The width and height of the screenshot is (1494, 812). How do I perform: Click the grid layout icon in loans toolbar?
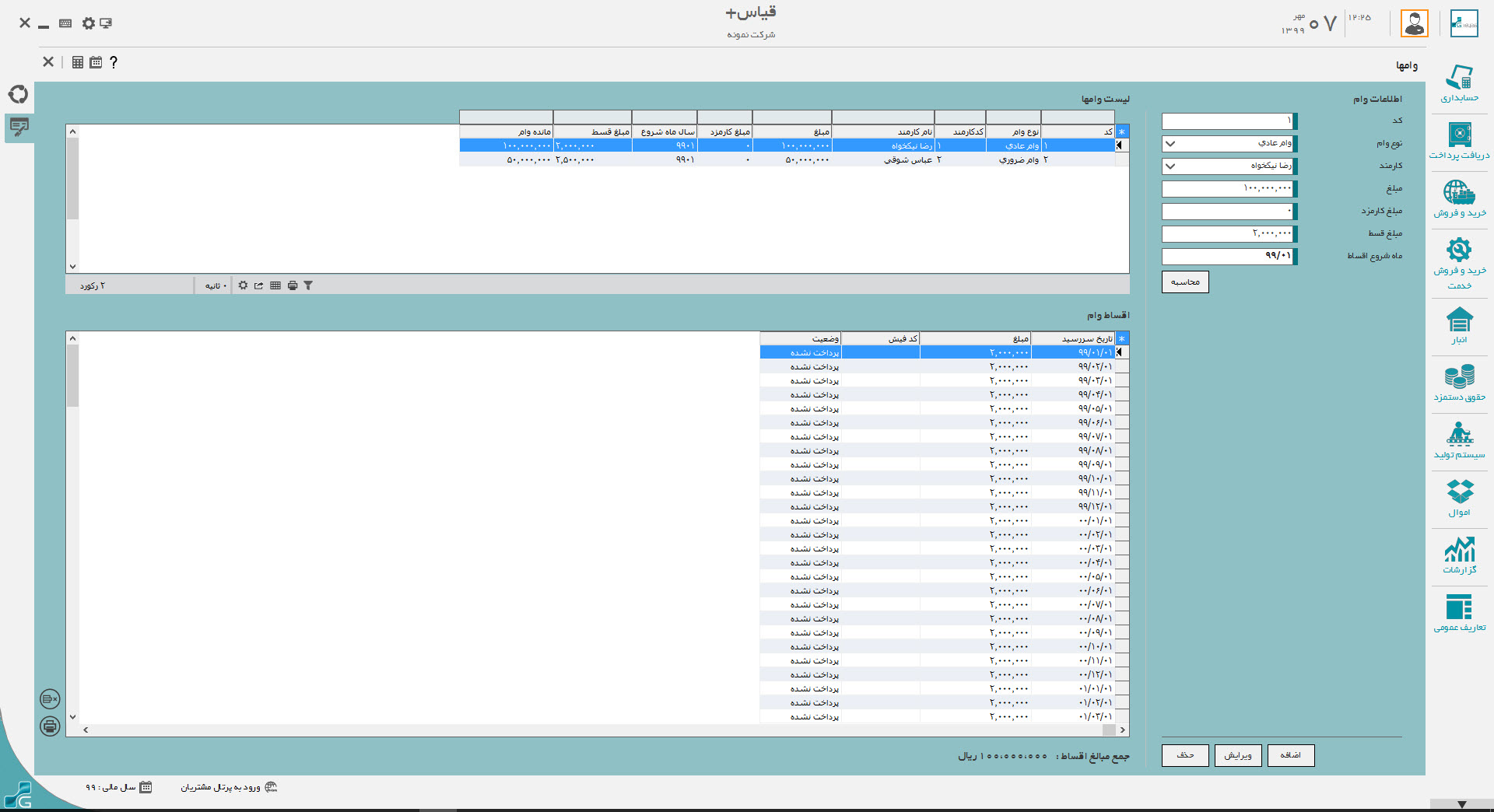[275, 285]
